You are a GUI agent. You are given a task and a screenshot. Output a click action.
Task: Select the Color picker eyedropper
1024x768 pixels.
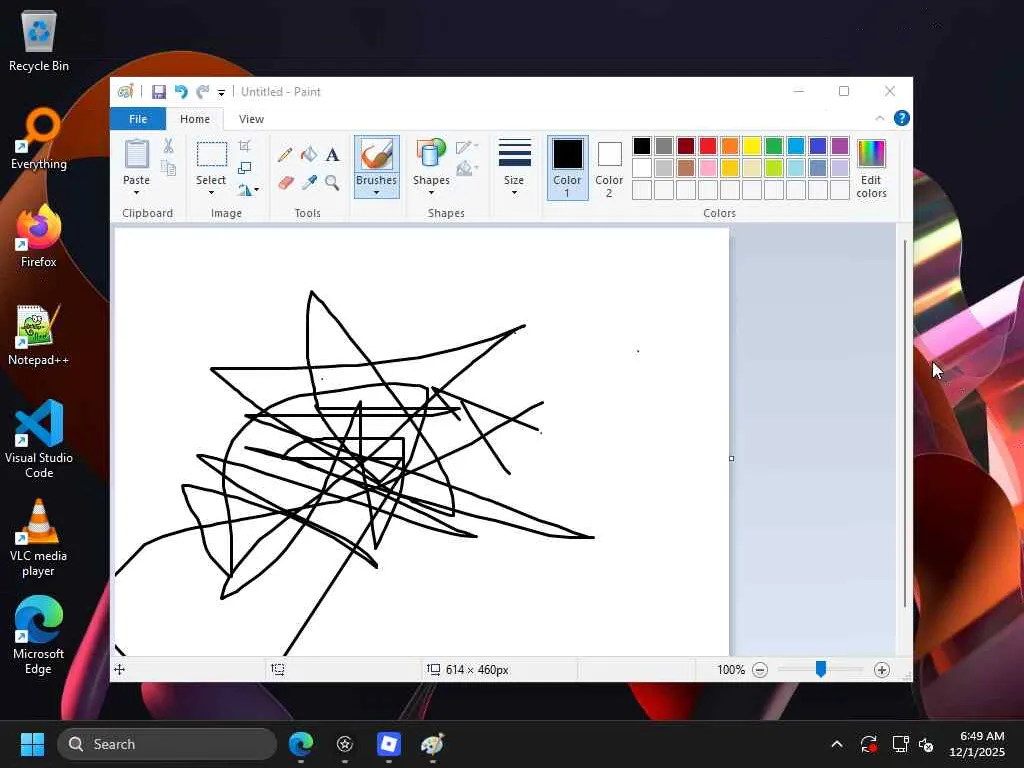[x=309, y=182]
